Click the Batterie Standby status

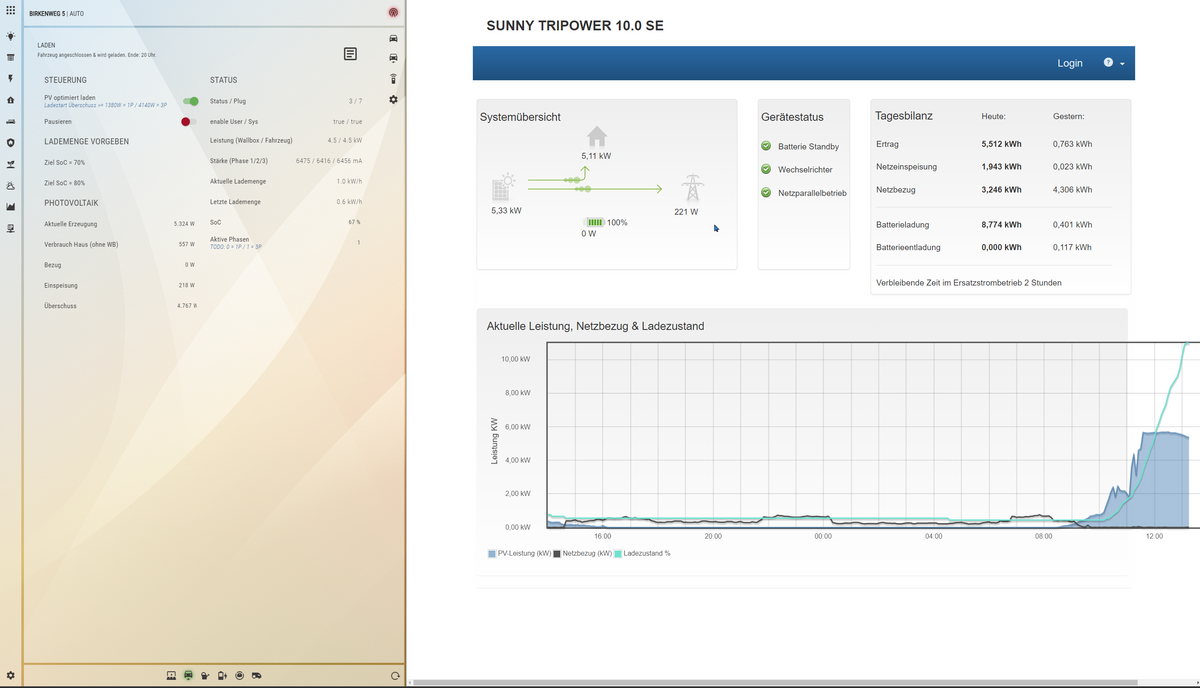coord(800,147)
